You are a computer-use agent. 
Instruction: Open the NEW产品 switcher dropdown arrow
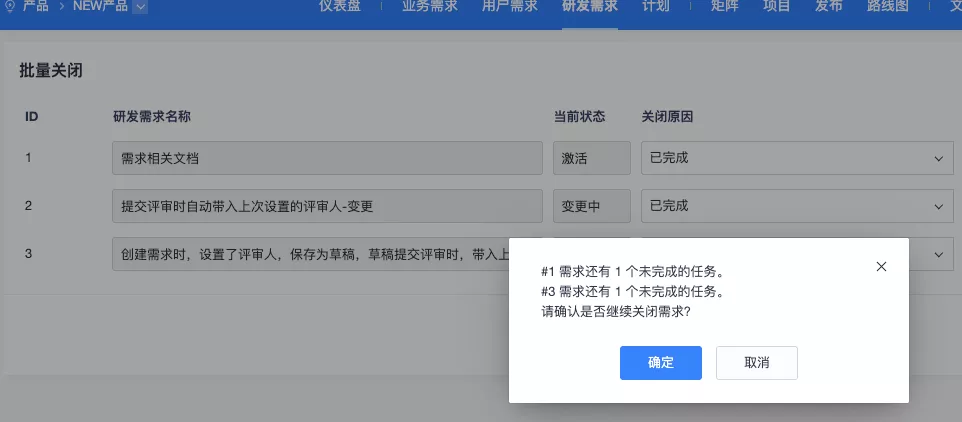140,7
